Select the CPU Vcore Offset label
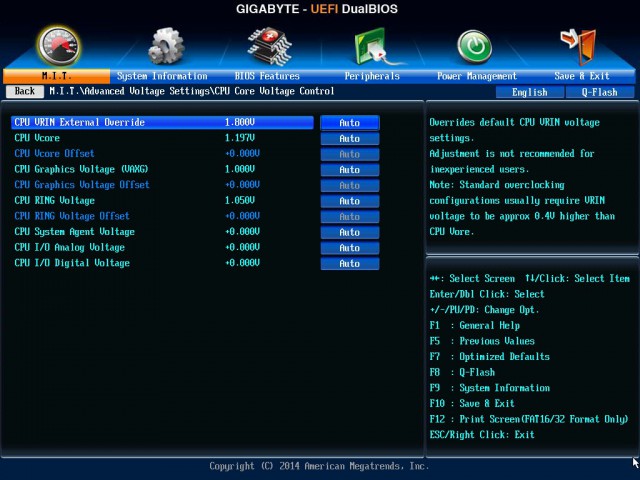Image resolution: width=640 pixels, height=480 pixels. (54, 153)
